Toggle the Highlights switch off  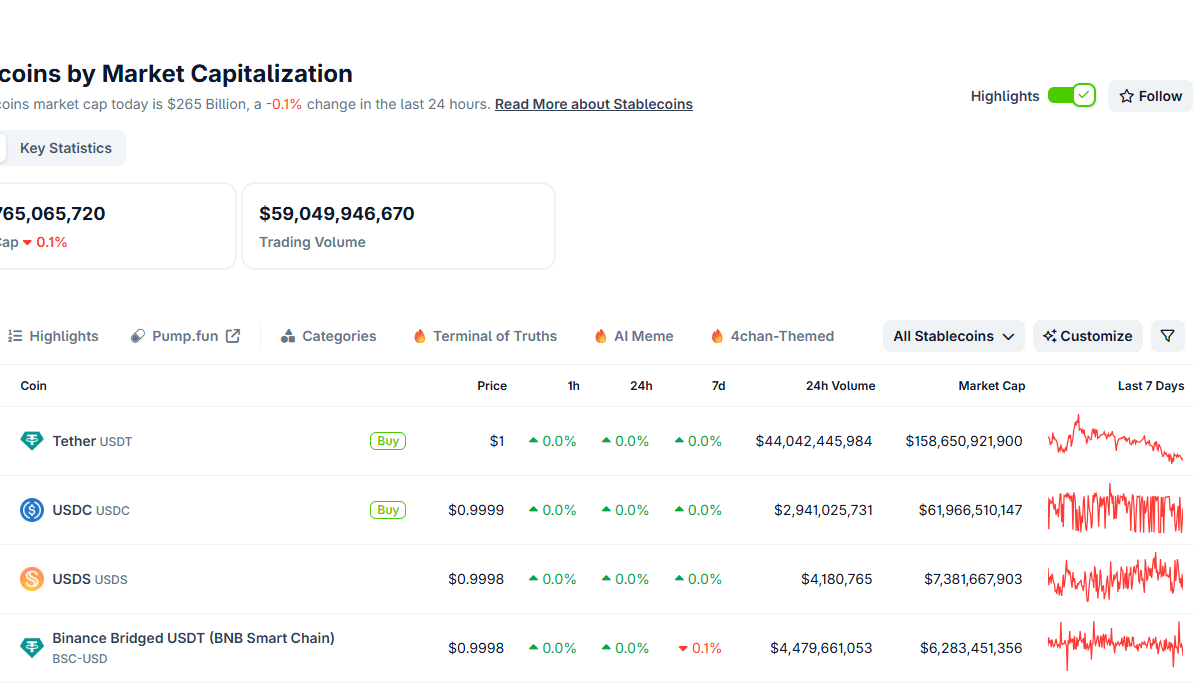(x=1072, y=96)
